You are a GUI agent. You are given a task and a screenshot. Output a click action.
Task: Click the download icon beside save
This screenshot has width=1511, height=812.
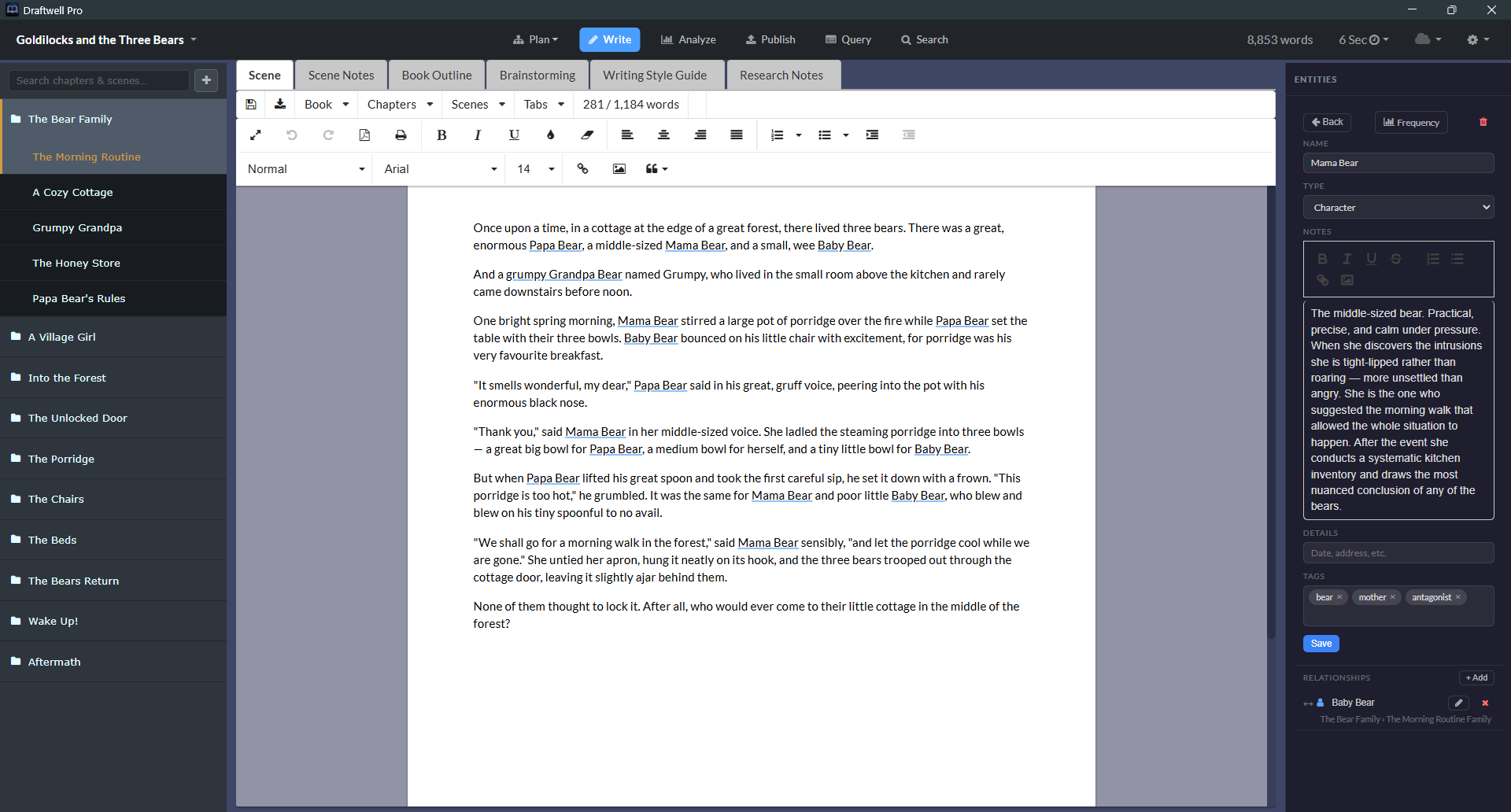[280, 105]
